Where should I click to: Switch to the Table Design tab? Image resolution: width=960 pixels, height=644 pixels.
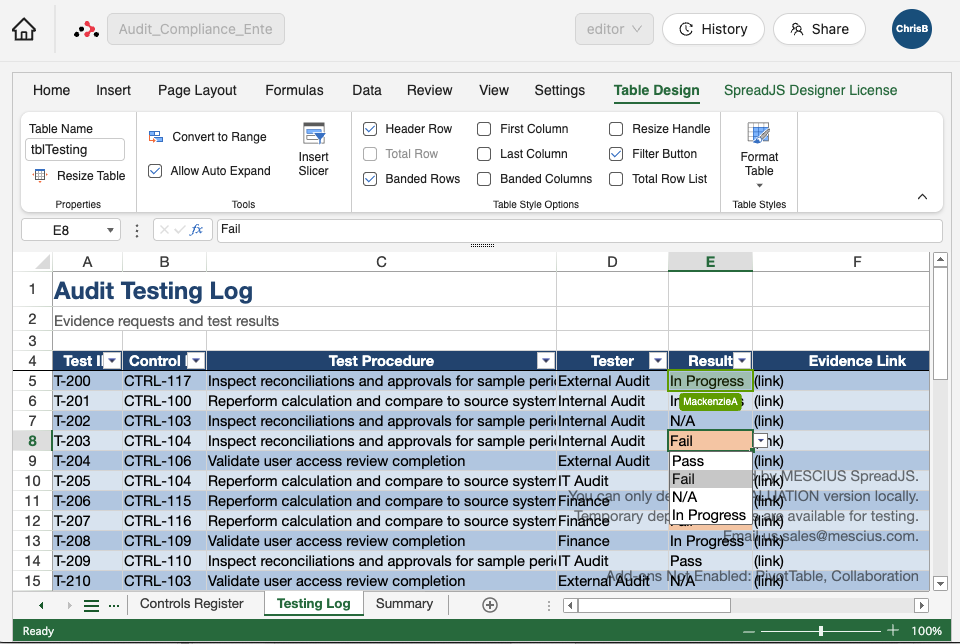(x=656, y=90)
